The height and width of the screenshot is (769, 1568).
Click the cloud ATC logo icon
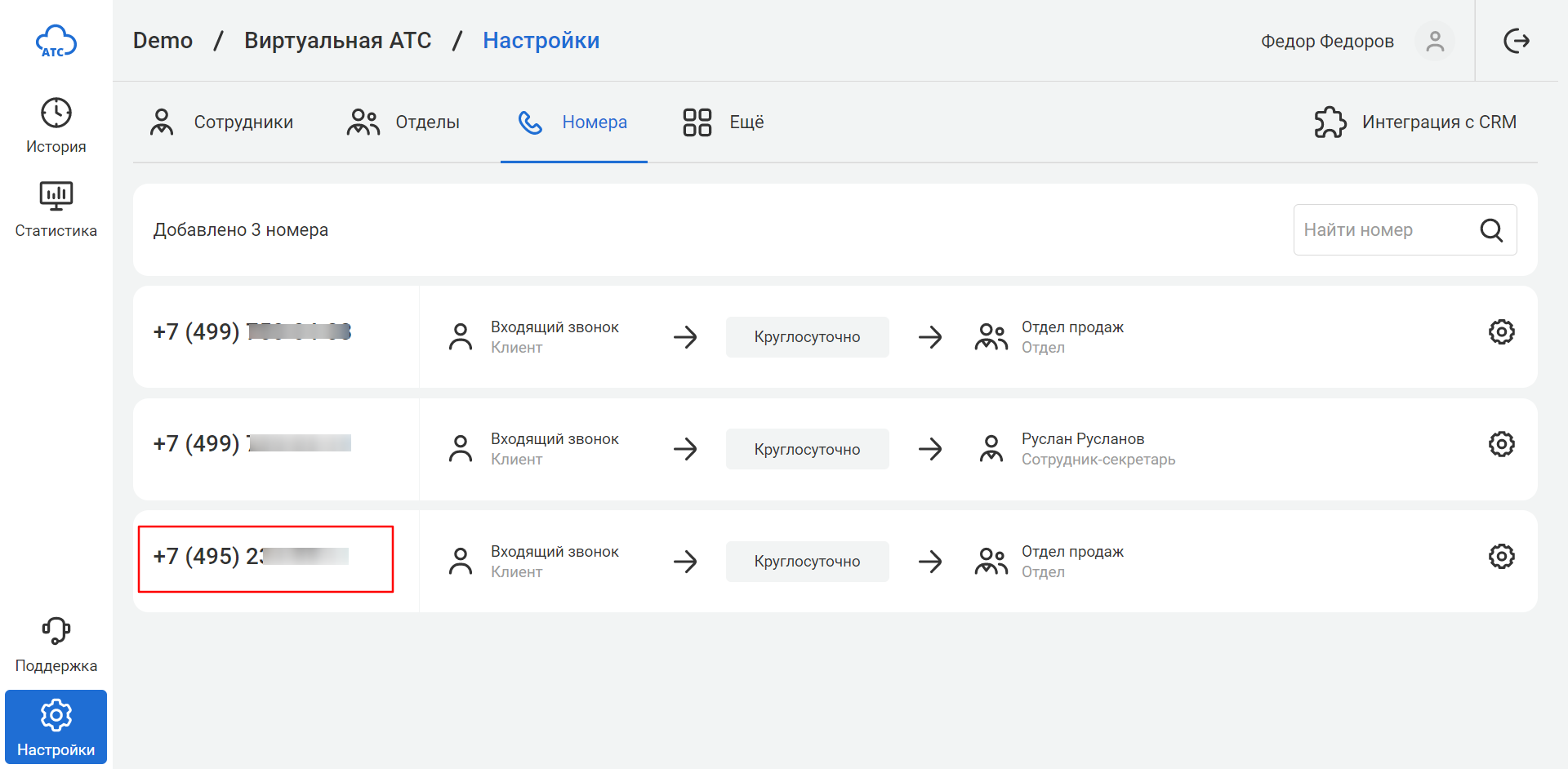tap(56, 42)
